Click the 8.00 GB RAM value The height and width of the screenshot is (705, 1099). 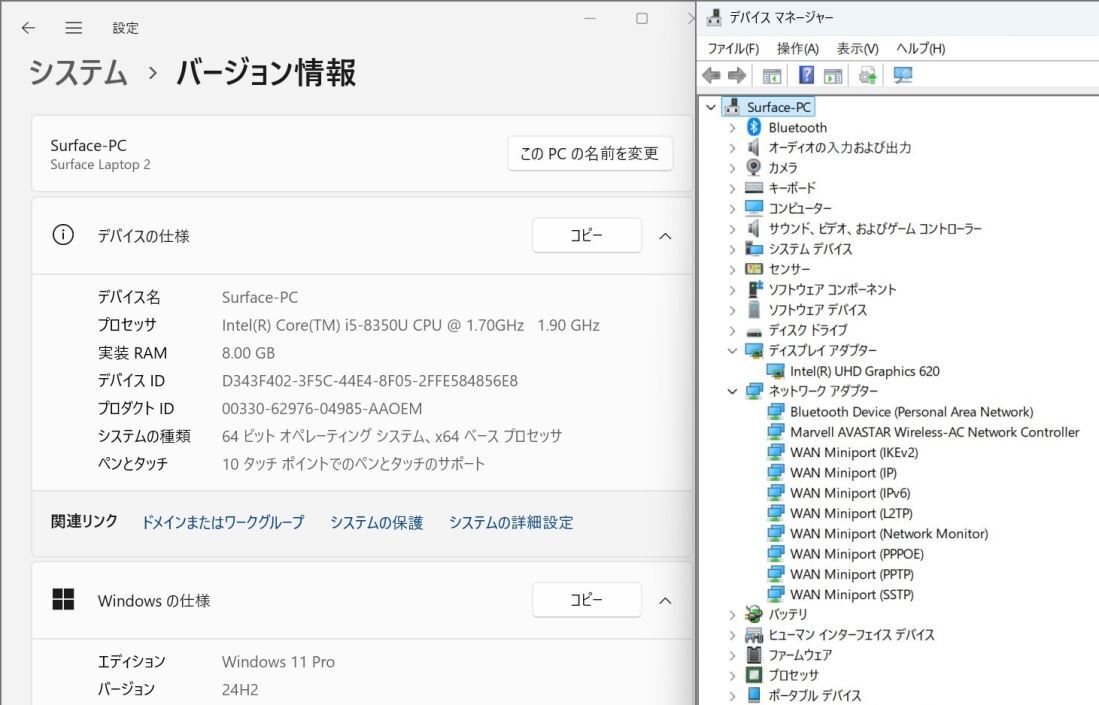coord(248,353)
